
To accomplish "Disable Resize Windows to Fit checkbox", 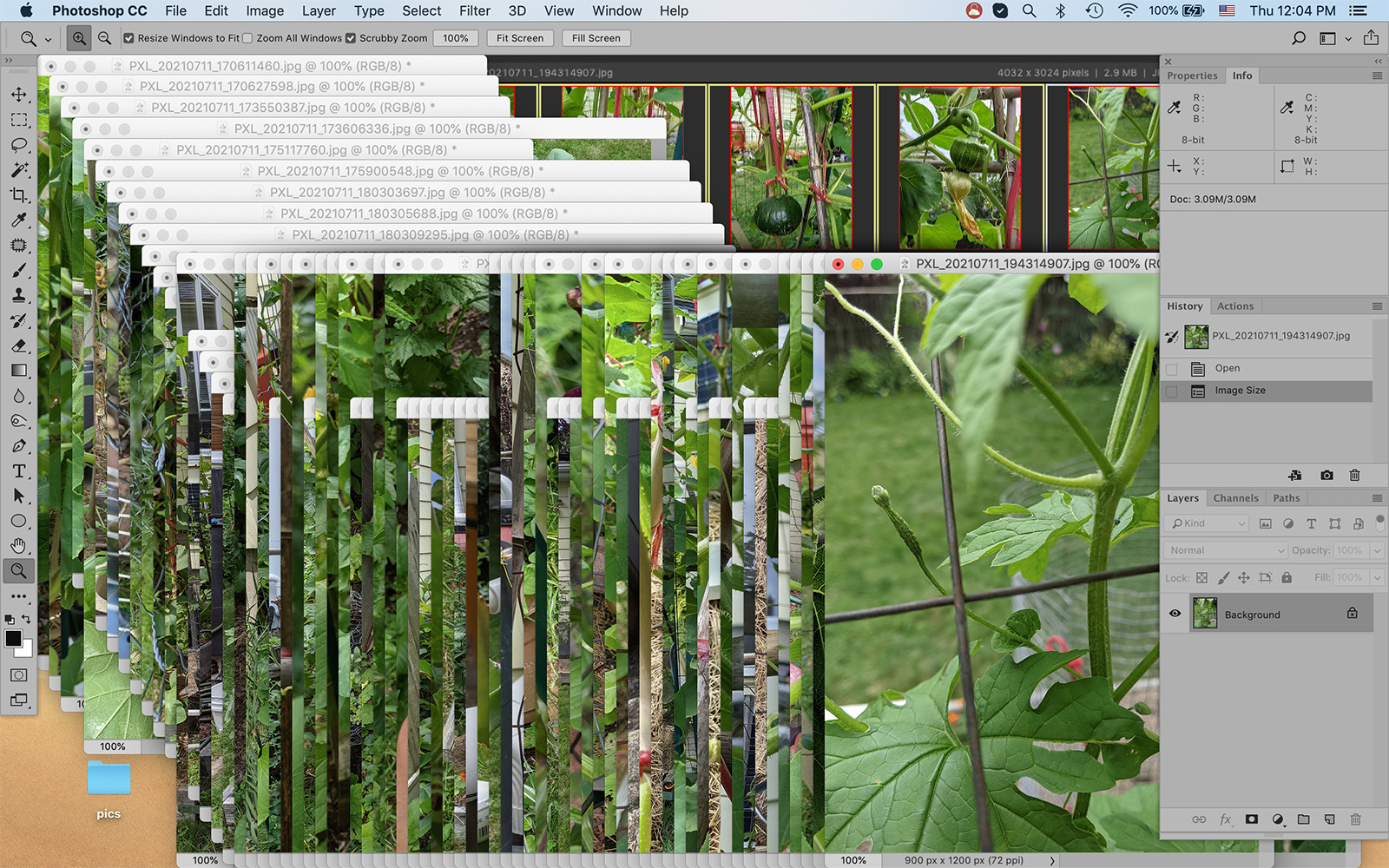I will [128, 38].
